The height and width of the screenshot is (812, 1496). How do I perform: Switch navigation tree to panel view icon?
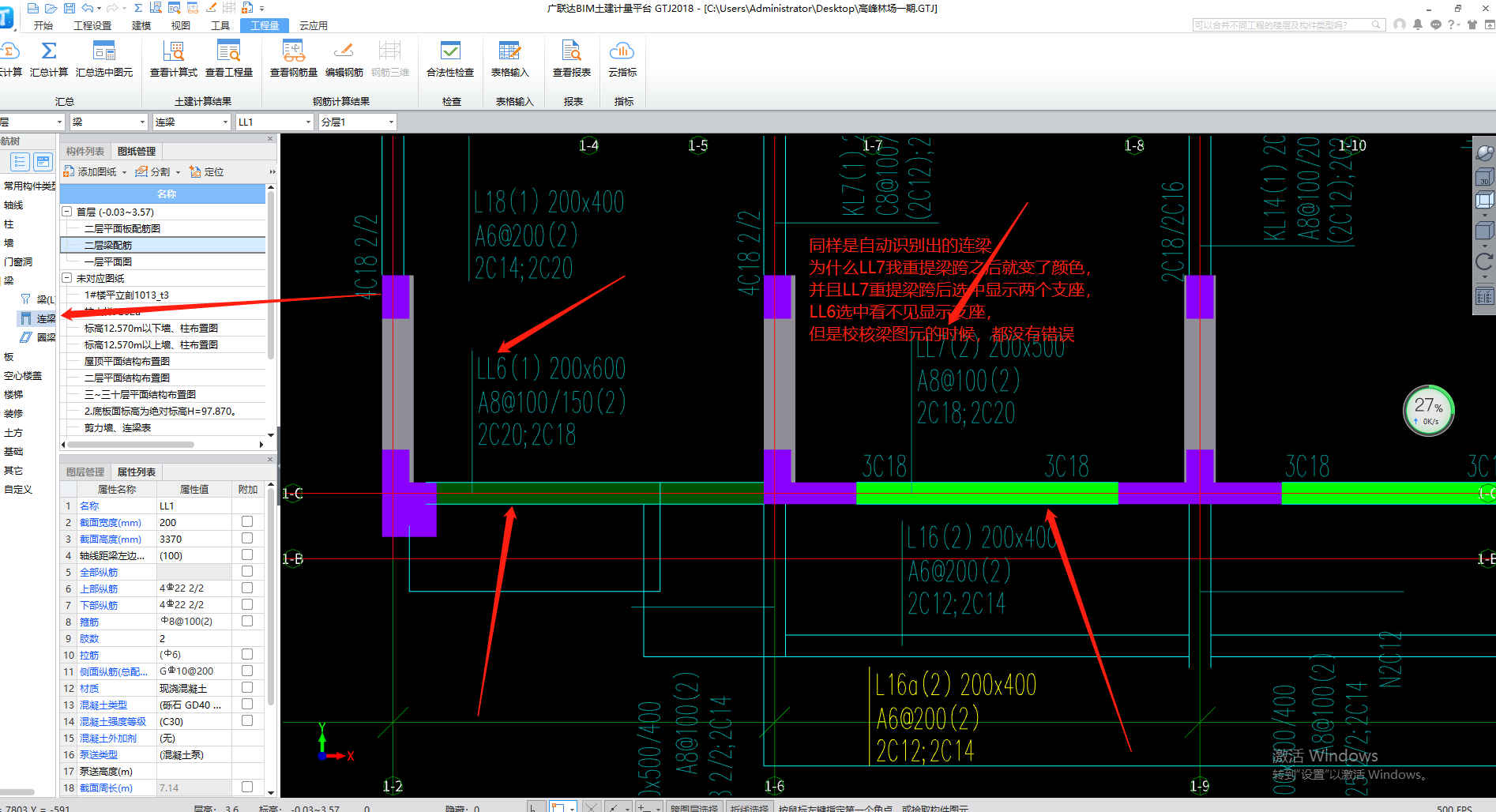[43, 162]
